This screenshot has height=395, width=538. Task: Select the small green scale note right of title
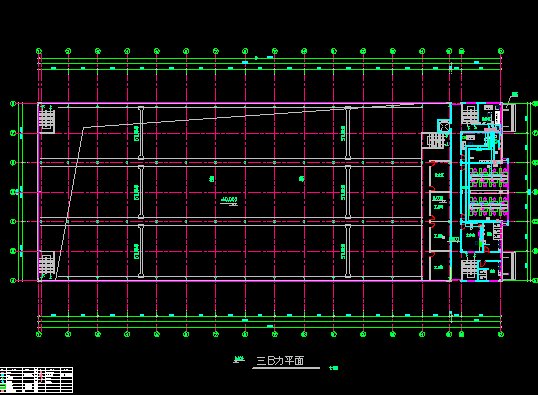tap(334, 368)
